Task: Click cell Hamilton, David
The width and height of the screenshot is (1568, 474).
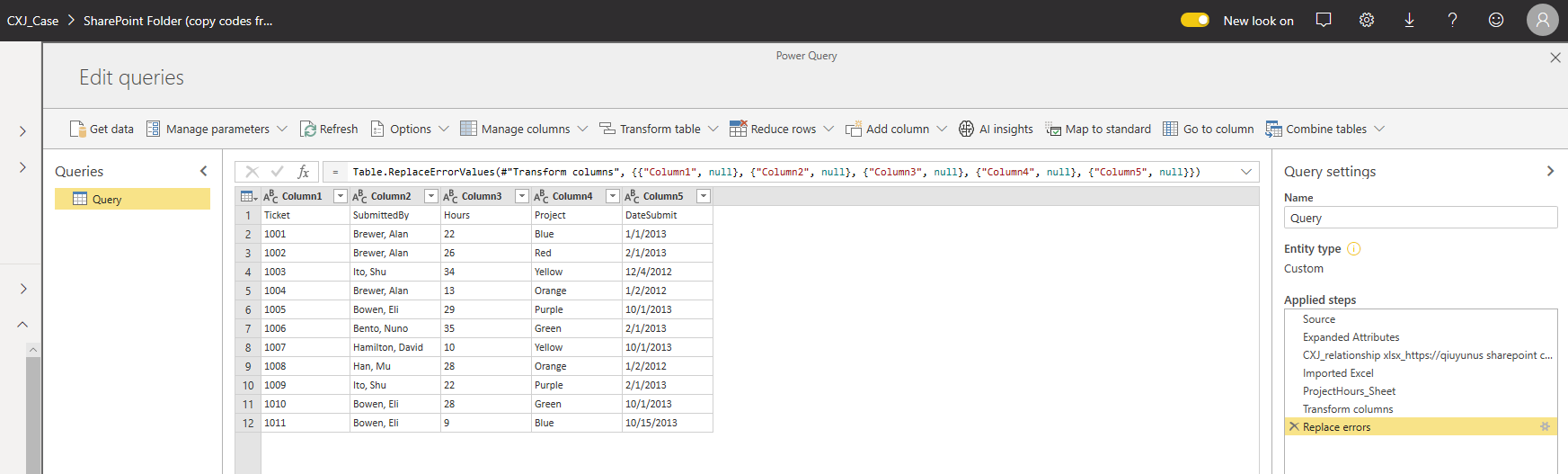Action: pos(394,347)
